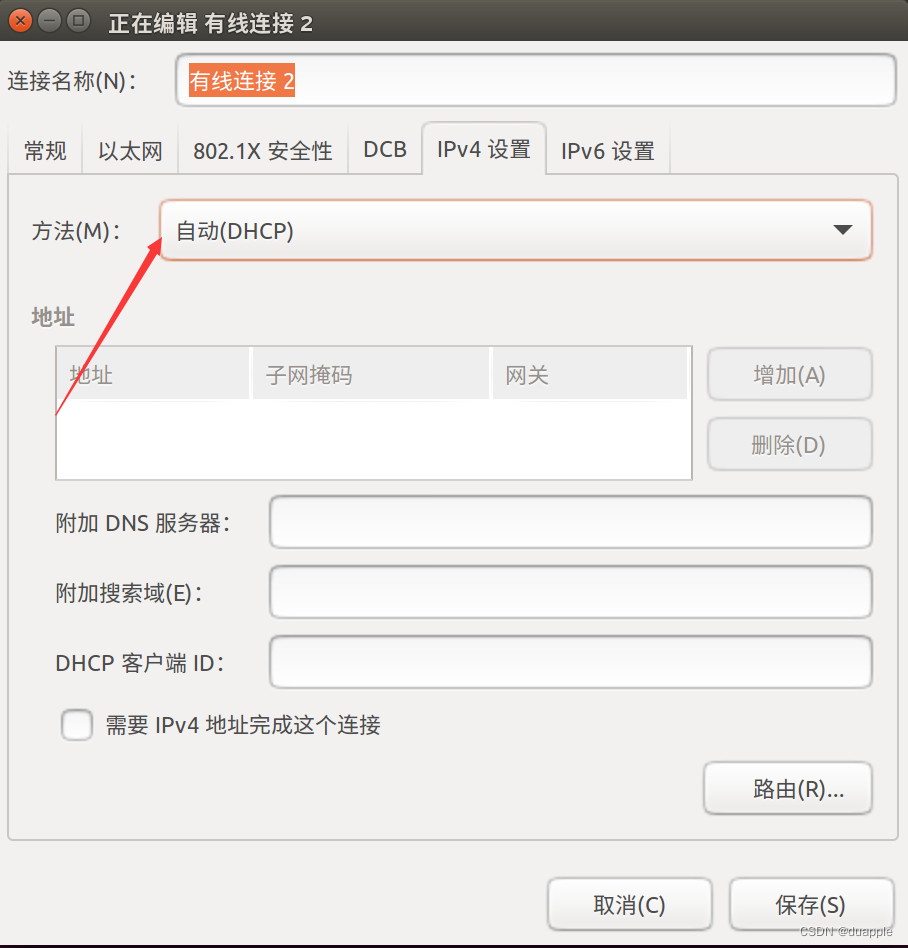Focus the DHCP 客户端 ID field

571,662
